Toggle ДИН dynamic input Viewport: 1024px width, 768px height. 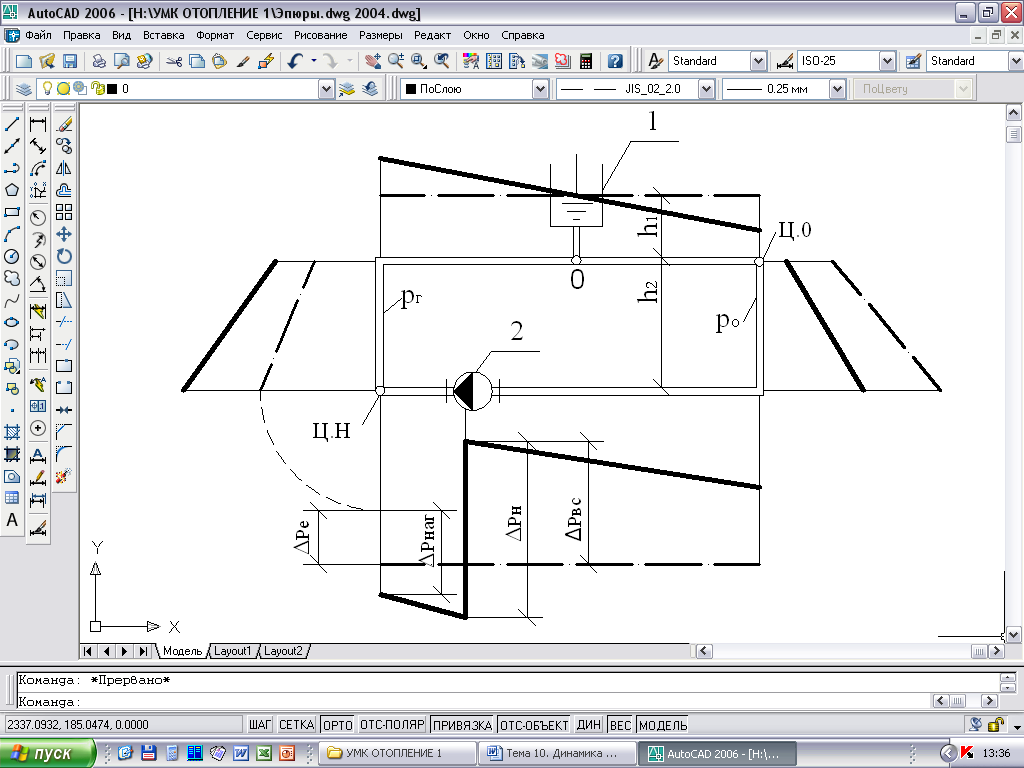coord(588,725)
